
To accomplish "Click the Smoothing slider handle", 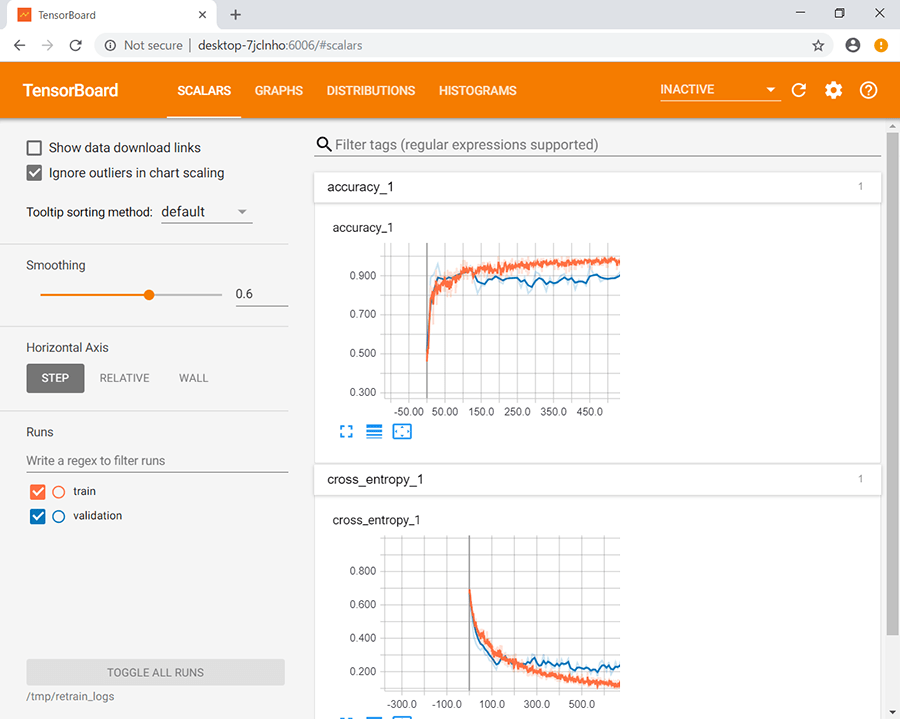I will click(x=149, y=295).
